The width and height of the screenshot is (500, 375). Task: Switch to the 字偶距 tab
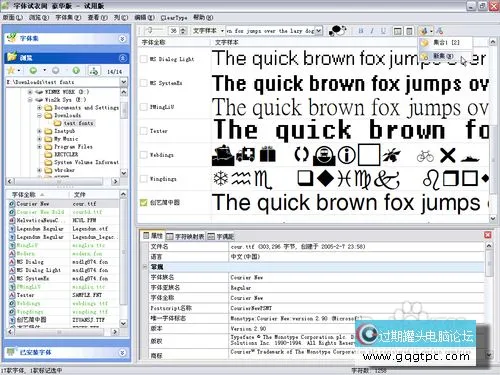coord(221,236)
